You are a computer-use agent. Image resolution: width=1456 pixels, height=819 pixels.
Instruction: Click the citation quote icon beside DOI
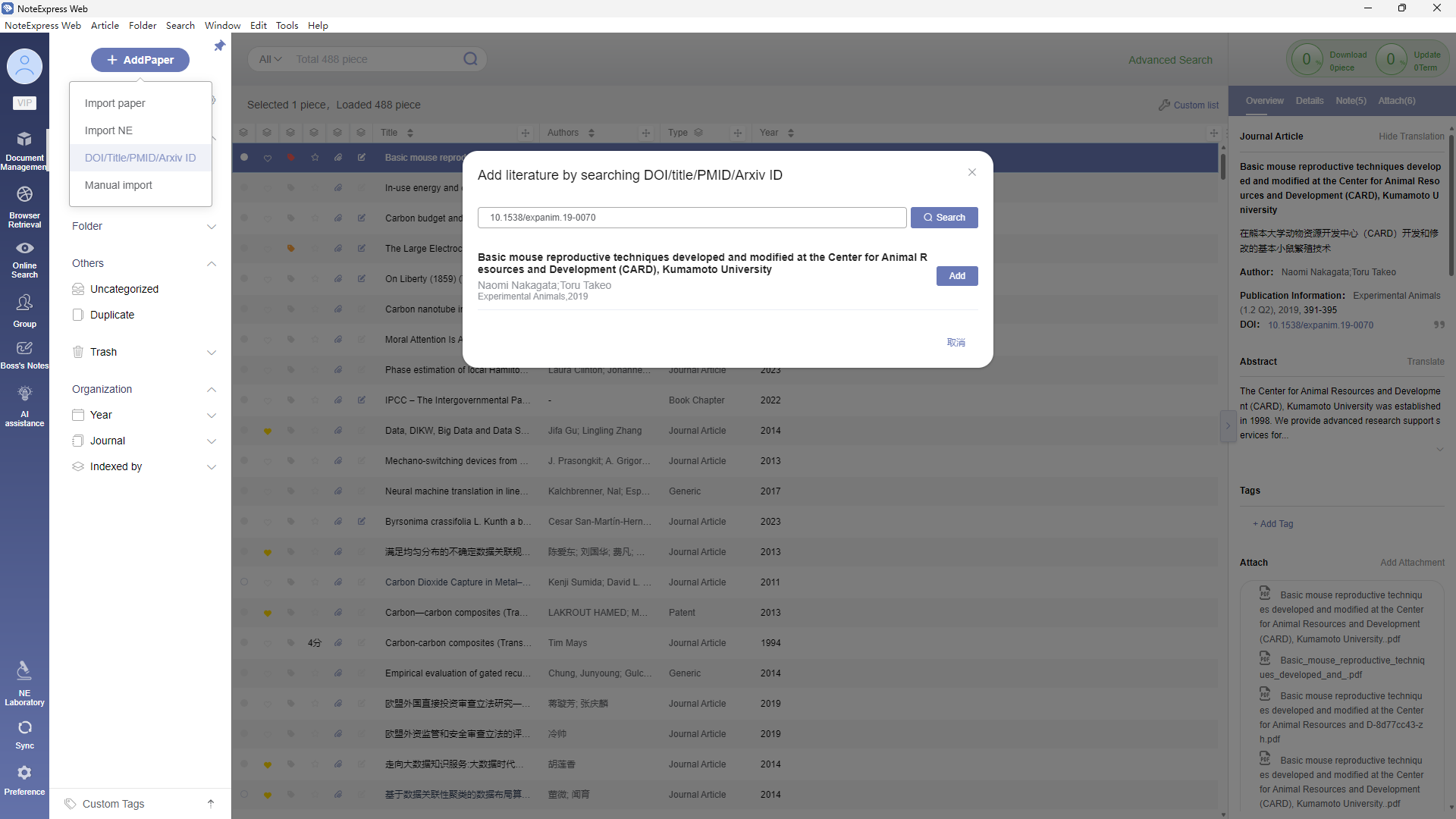tap(1439, 325)
